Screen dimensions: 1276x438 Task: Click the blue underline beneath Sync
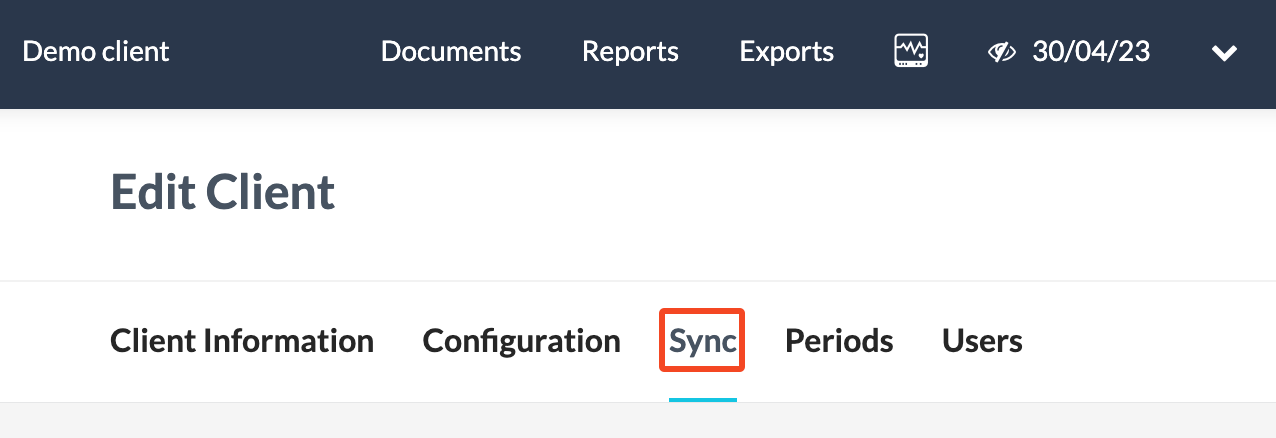703,400
